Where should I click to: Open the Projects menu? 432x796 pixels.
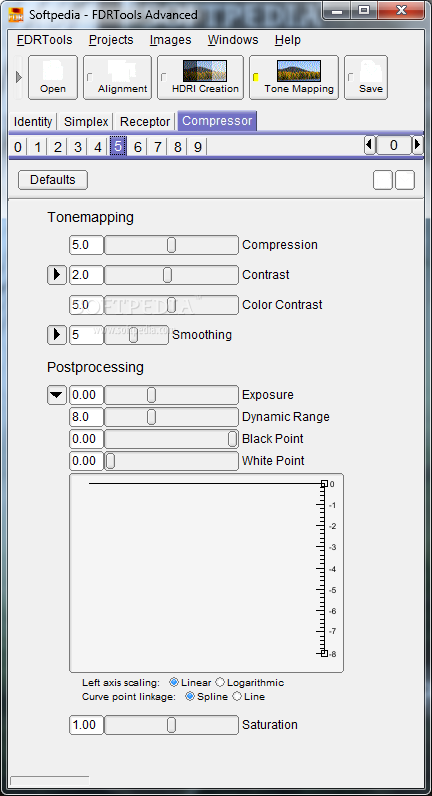pyautogui.click(x=111, y=40)
